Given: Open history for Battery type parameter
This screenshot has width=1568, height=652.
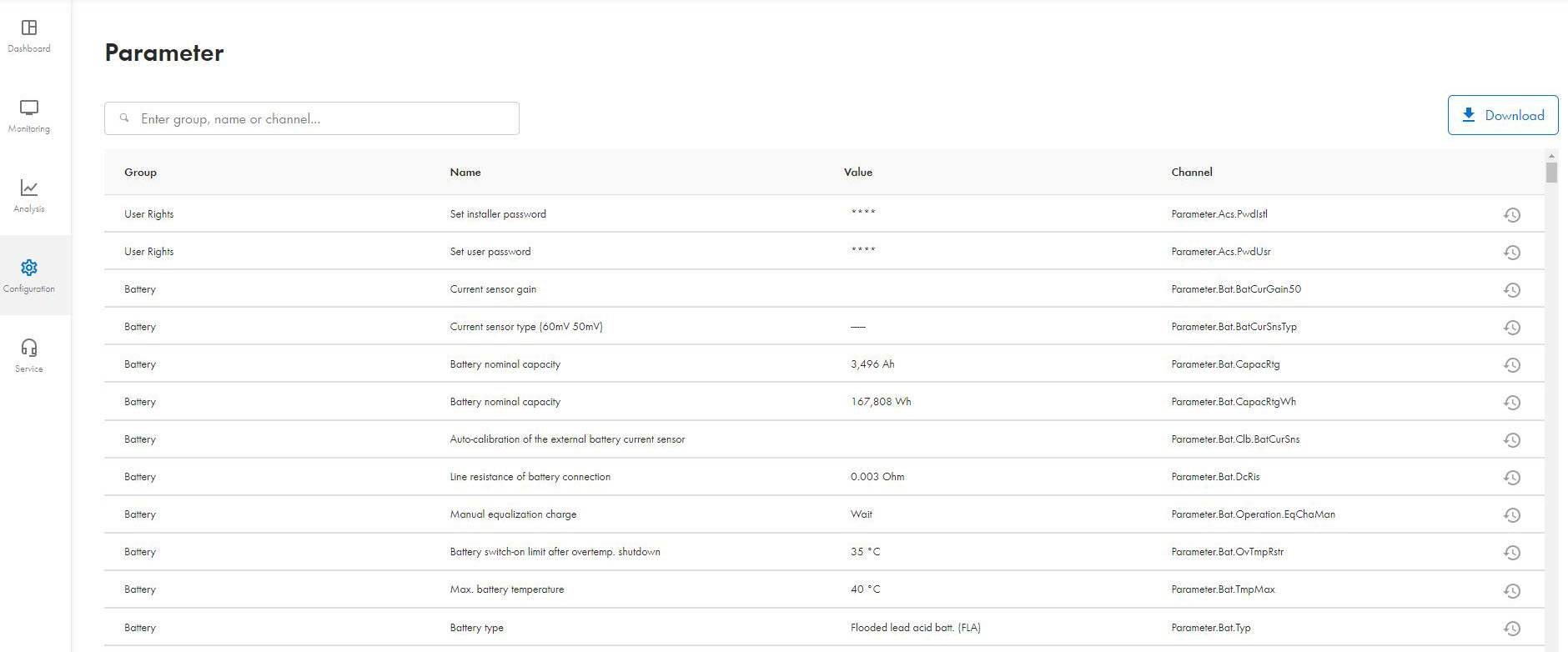Looking at the screenshot, I should point(1511,629).
